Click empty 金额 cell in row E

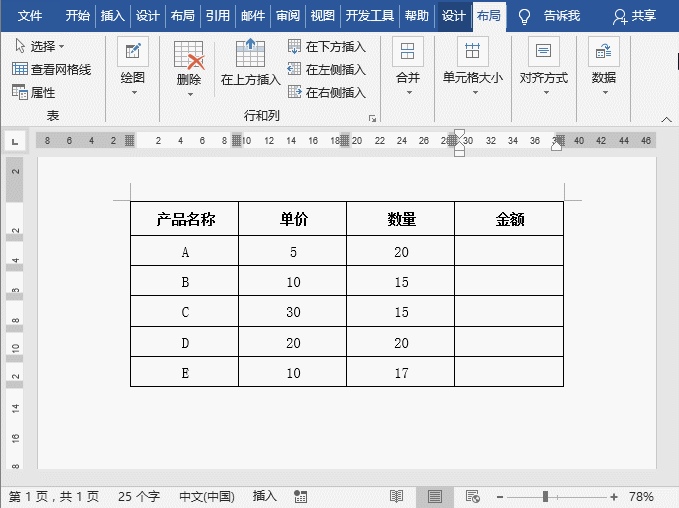509,372
